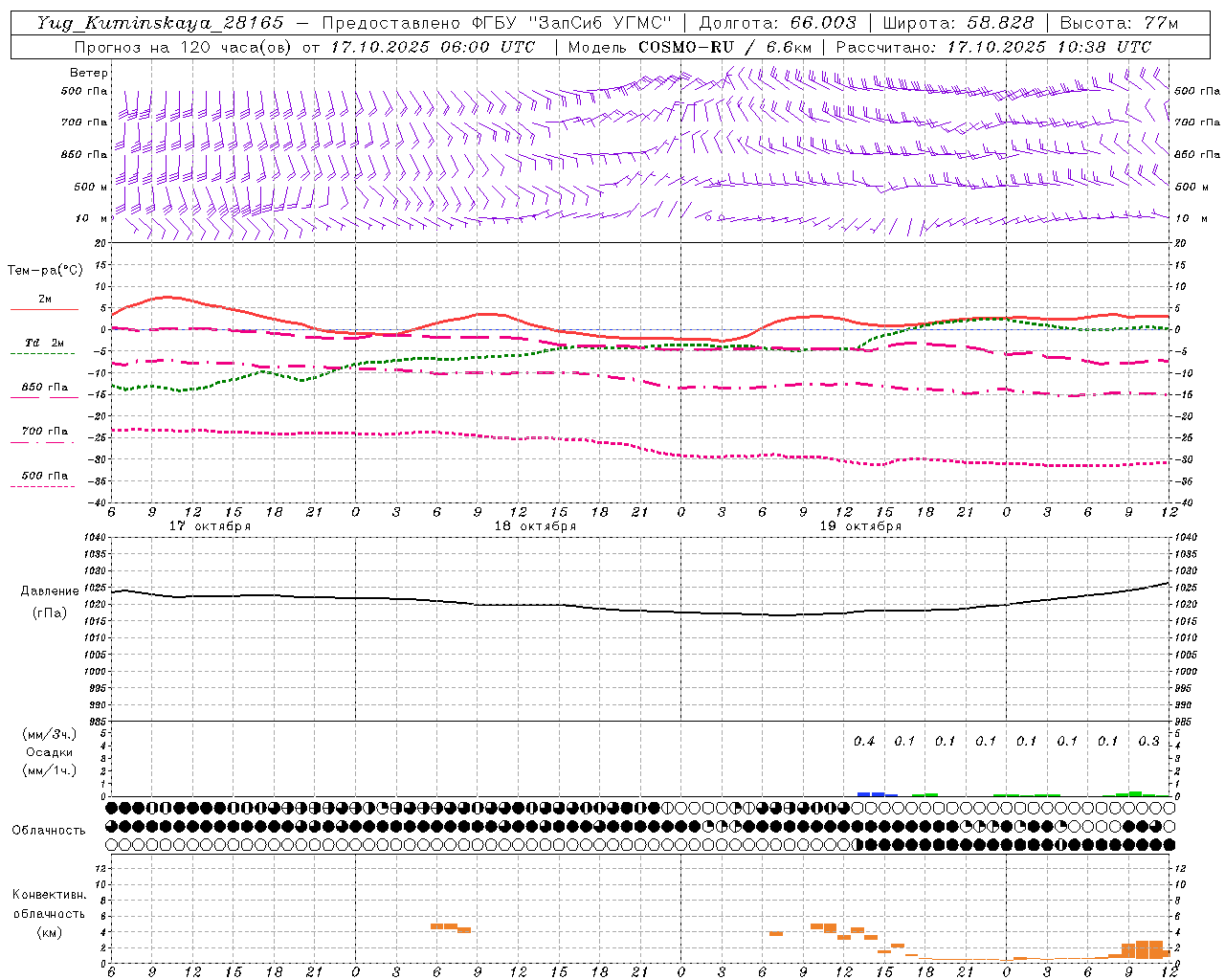Screen dimensions: 1225x980
Task: Click the 19 октября date label
Action: pos(860,526)
